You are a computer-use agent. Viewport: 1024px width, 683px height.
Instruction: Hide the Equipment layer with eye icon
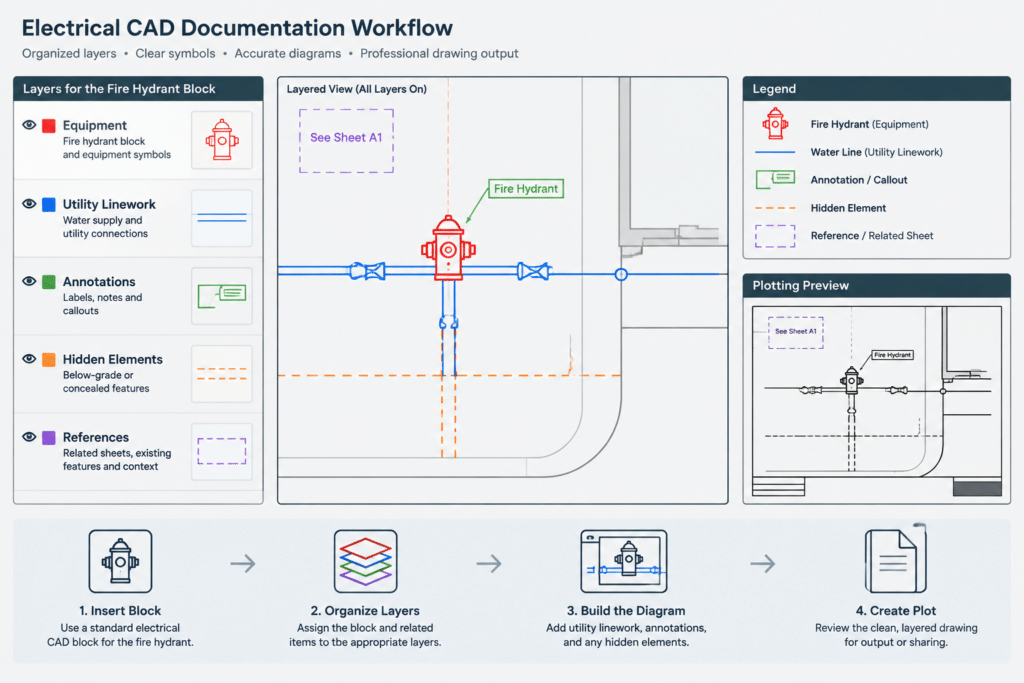pos(29,125)
